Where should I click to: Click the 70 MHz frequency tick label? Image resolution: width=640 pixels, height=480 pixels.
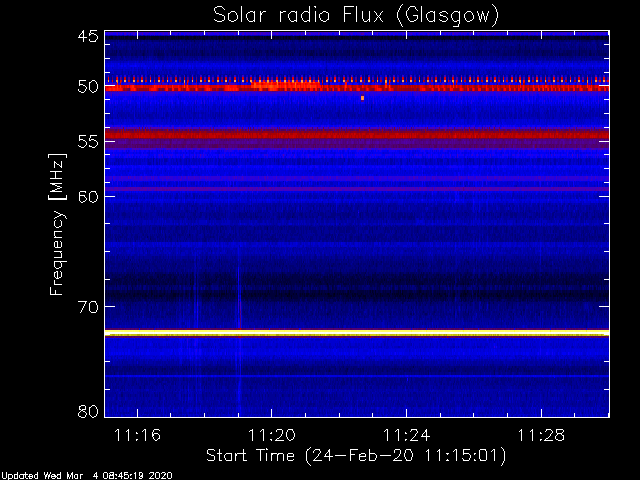(x=88, y=307)
